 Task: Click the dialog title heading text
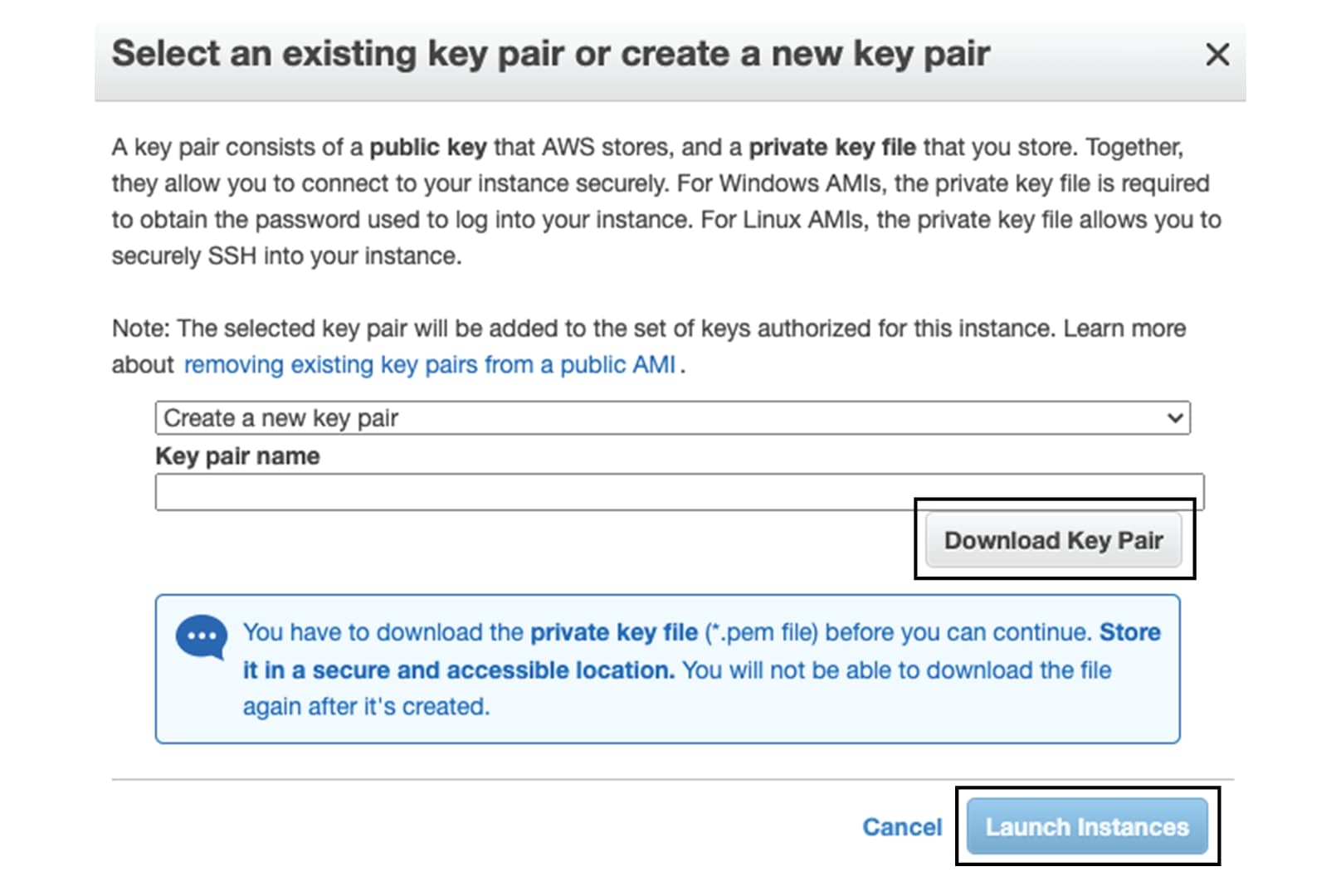(x=551, y=54)
